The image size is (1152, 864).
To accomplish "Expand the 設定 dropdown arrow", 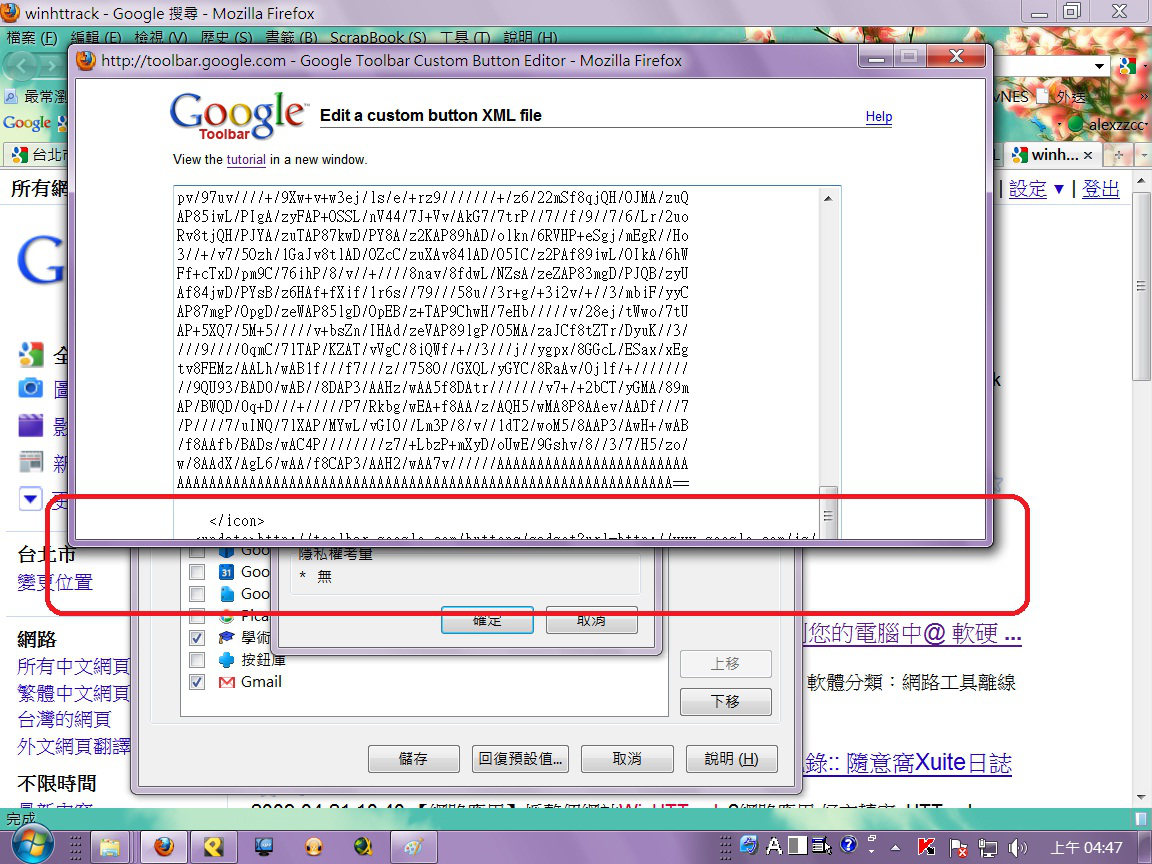I will point(1059,190).
